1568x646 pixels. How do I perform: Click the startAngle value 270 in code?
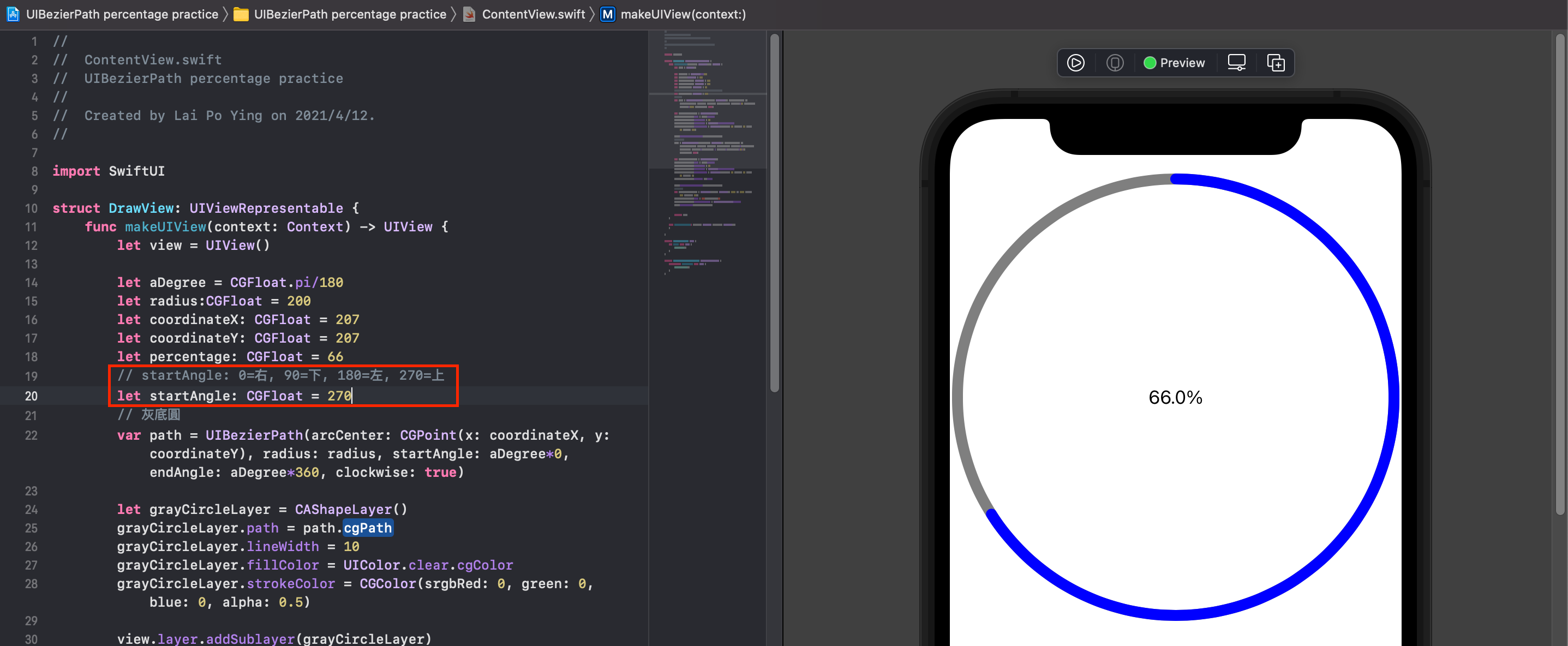pyautogui.click(x=339, y=396)
